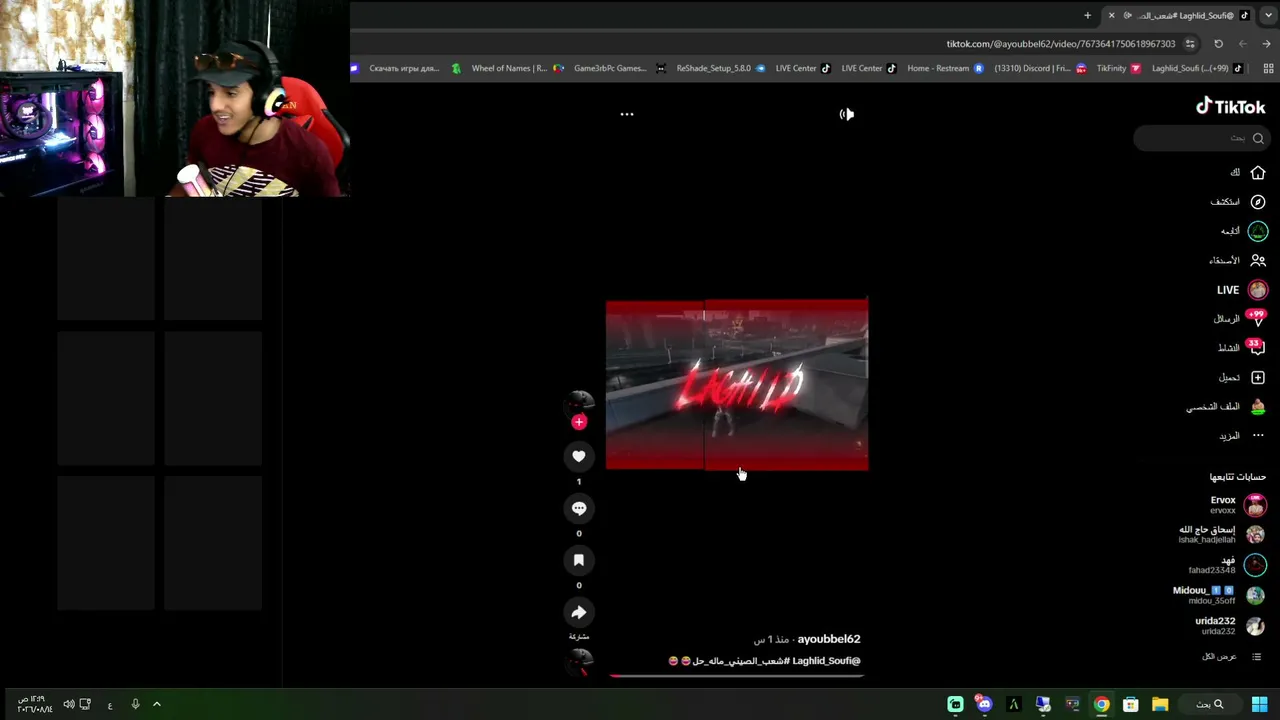Open followed account urida232
This screenshot has width=1280, height=720.
pyautogui.click(x=1231, y=626)
